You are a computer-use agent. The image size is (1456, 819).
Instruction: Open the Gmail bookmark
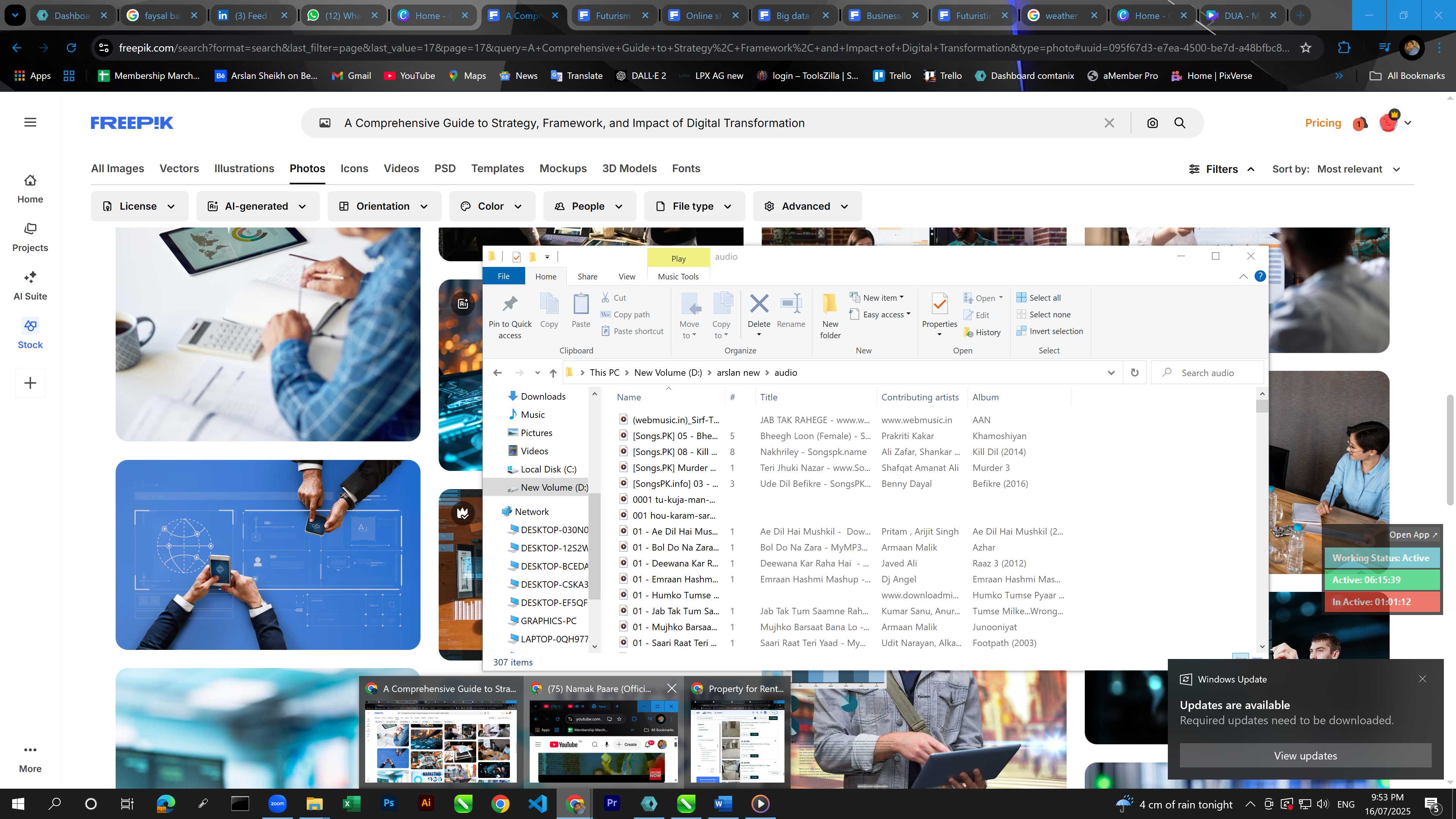(x=351, y=76)
